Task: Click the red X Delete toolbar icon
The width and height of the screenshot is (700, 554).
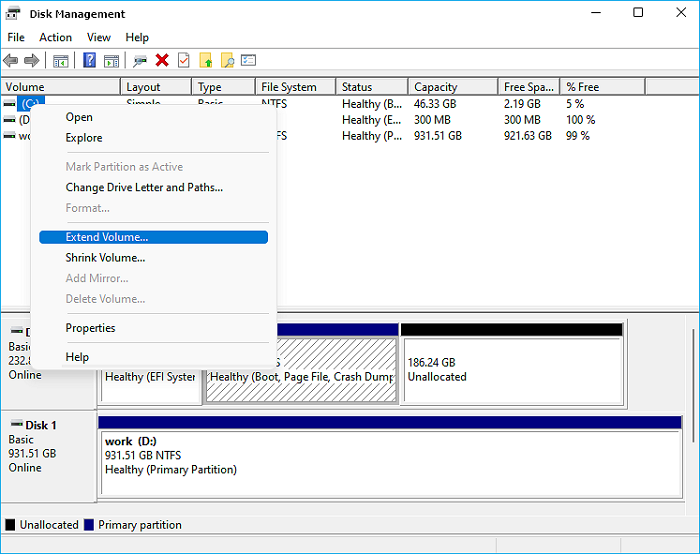Action: [x=162, y=61]
